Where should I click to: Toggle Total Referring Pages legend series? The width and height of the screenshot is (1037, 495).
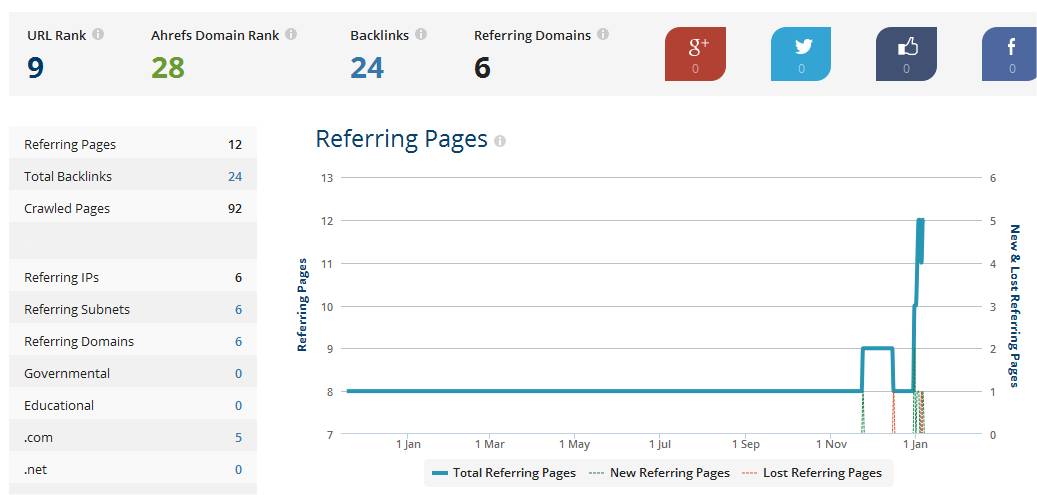504,473
